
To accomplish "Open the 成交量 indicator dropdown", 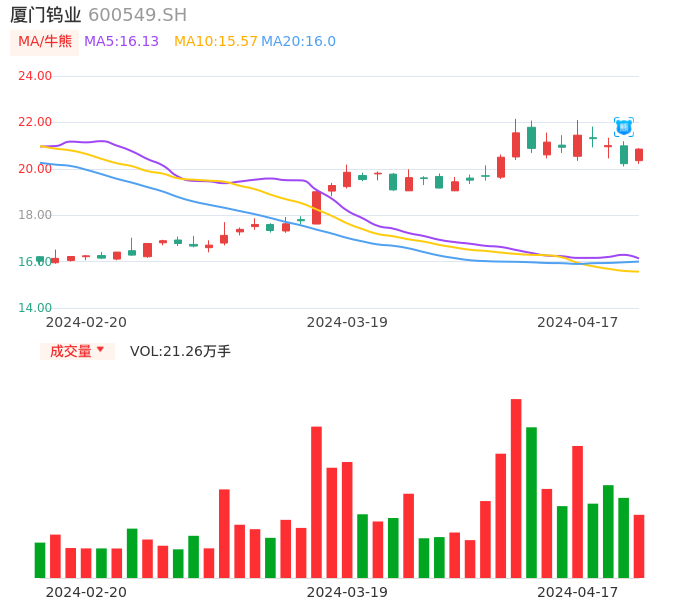I will click(x=77, y=351).
